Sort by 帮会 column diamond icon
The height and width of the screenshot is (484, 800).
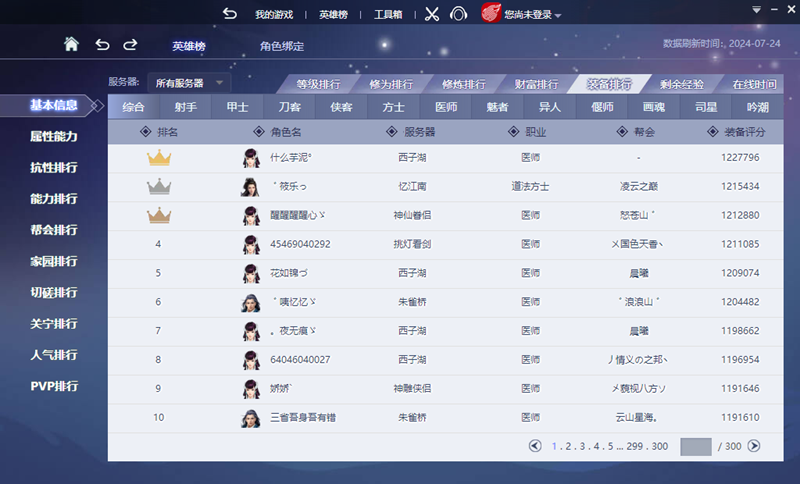pos(622,132)
